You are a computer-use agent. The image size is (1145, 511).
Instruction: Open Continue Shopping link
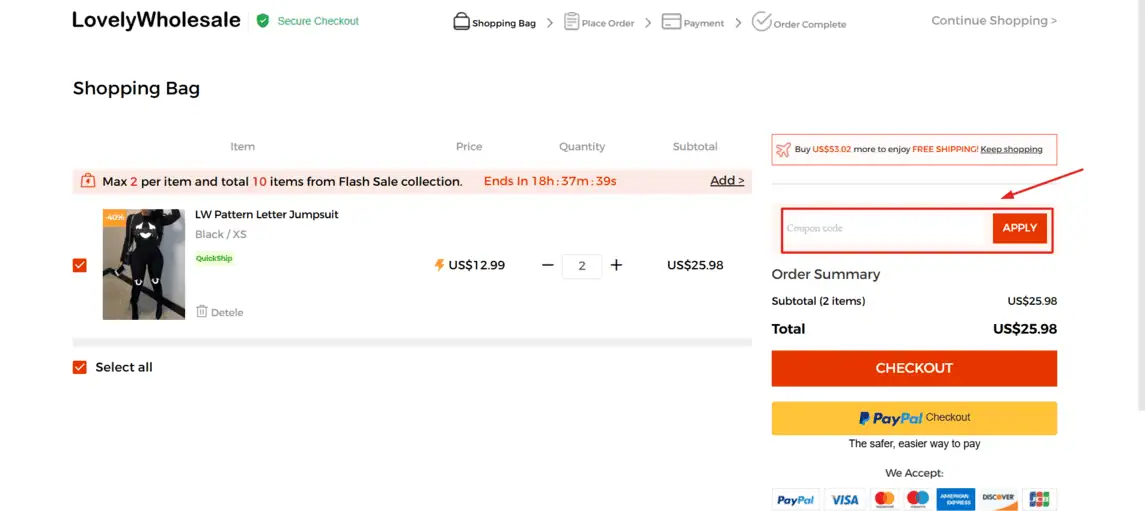994,20
